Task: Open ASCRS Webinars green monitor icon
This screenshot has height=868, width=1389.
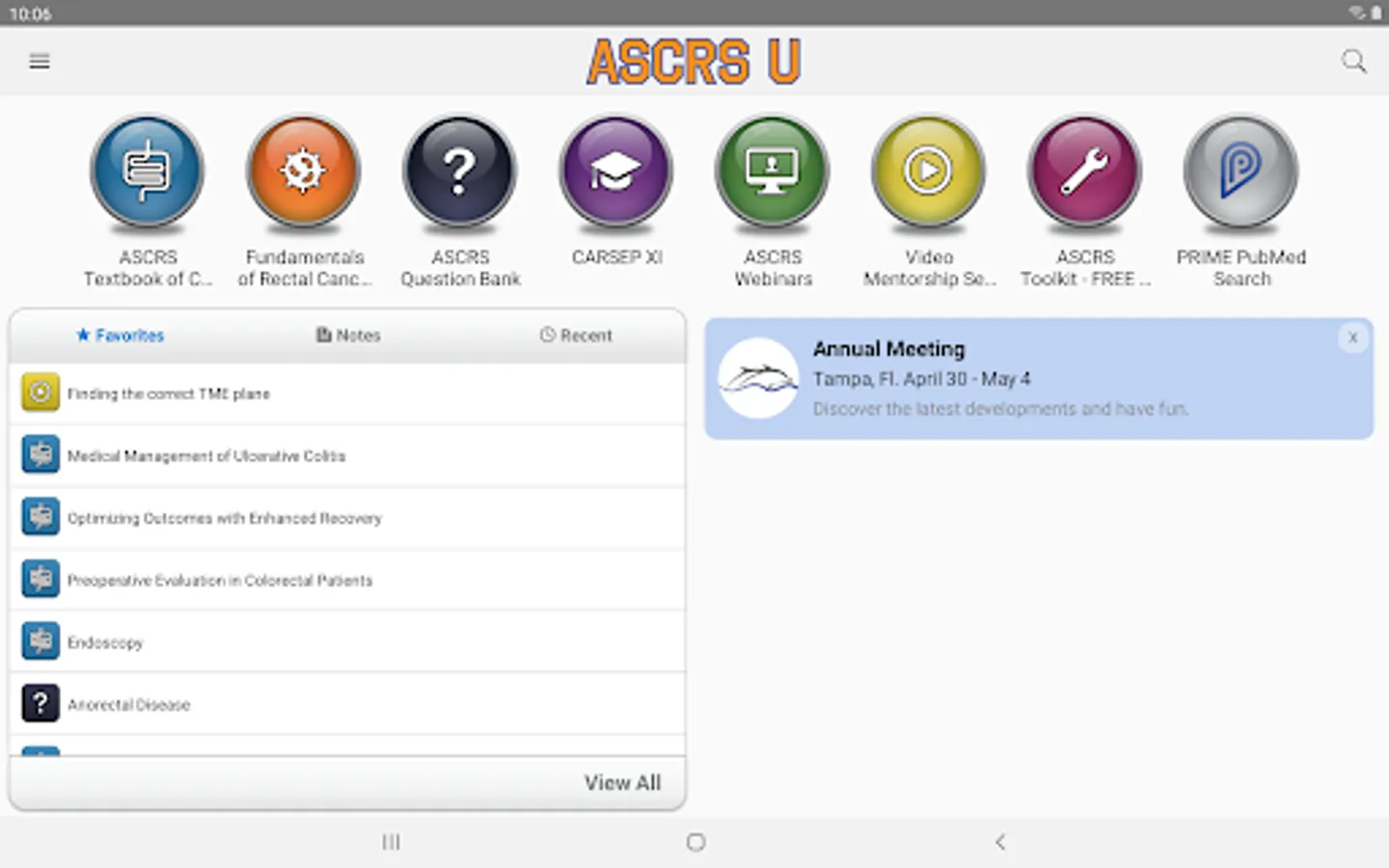Action: (773, 172)
